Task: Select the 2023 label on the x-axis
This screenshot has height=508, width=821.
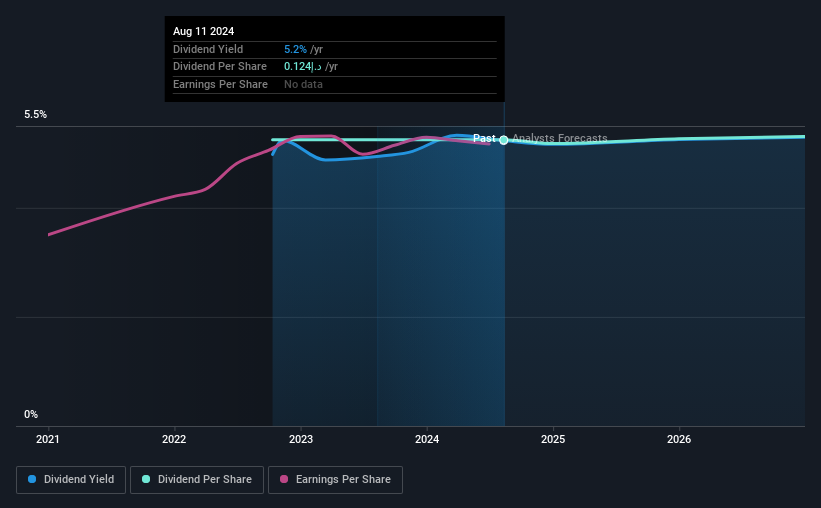Action: pyautogui.click(x=301, y=439)
